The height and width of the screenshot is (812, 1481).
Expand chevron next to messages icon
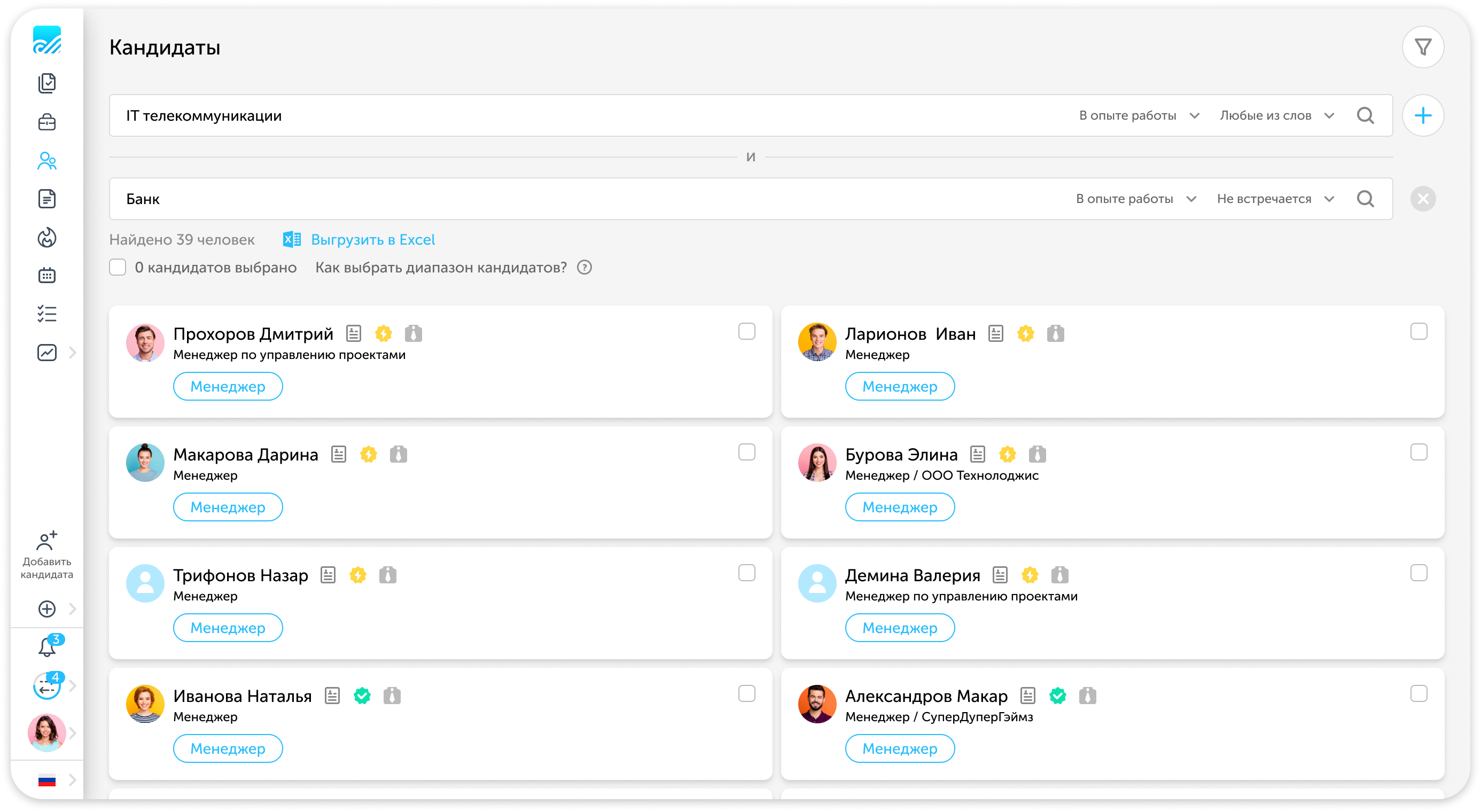(73, 685)
